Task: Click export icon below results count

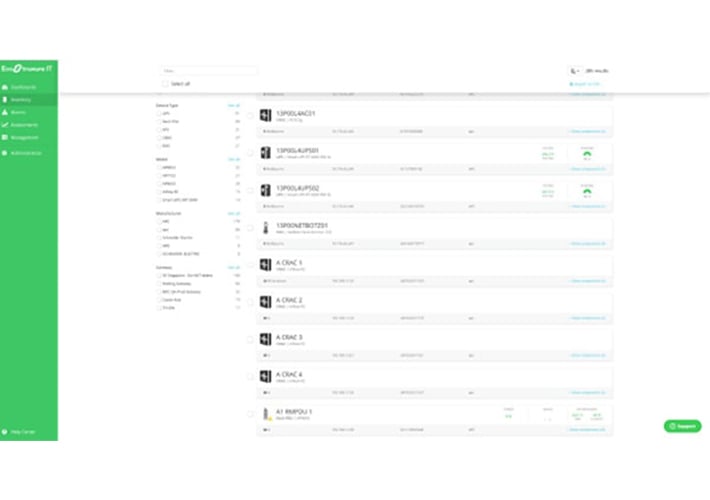Action: (x=571, y=84)
